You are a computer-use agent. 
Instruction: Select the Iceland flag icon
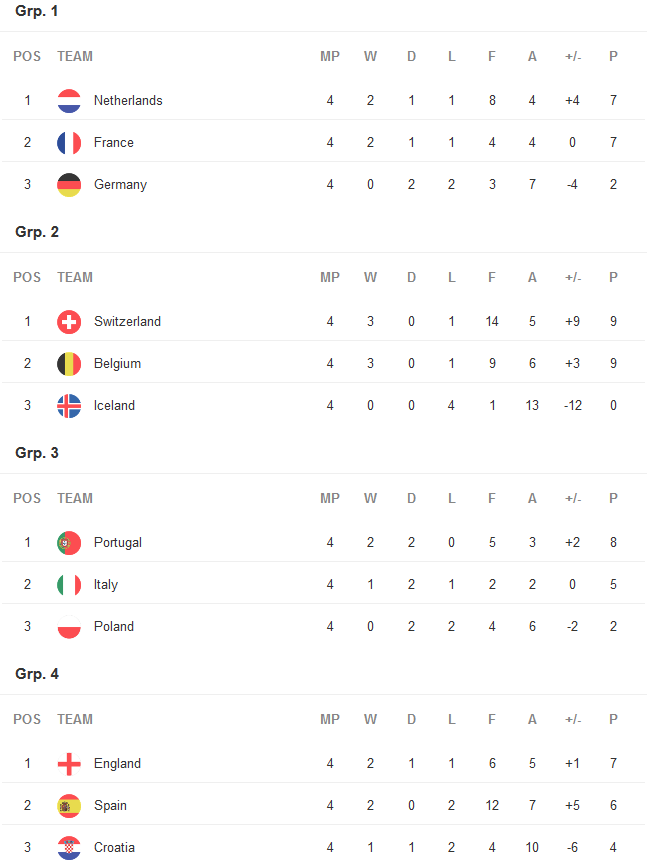[x=69, y=406]
